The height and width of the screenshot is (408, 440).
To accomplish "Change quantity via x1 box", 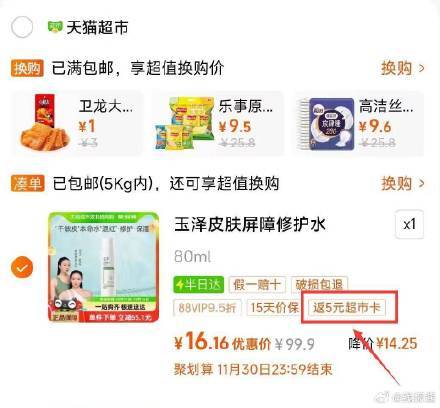I will 409,224.
